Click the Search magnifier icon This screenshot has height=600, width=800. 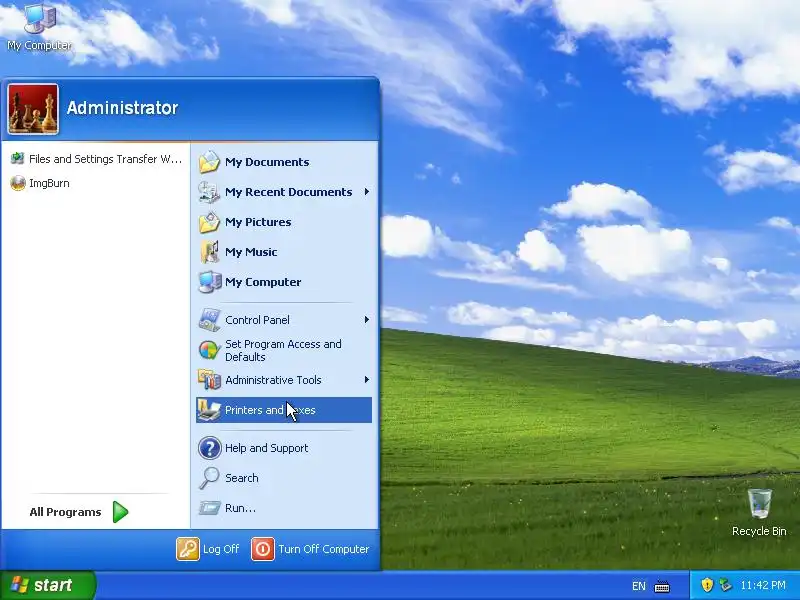pos(209,478)
